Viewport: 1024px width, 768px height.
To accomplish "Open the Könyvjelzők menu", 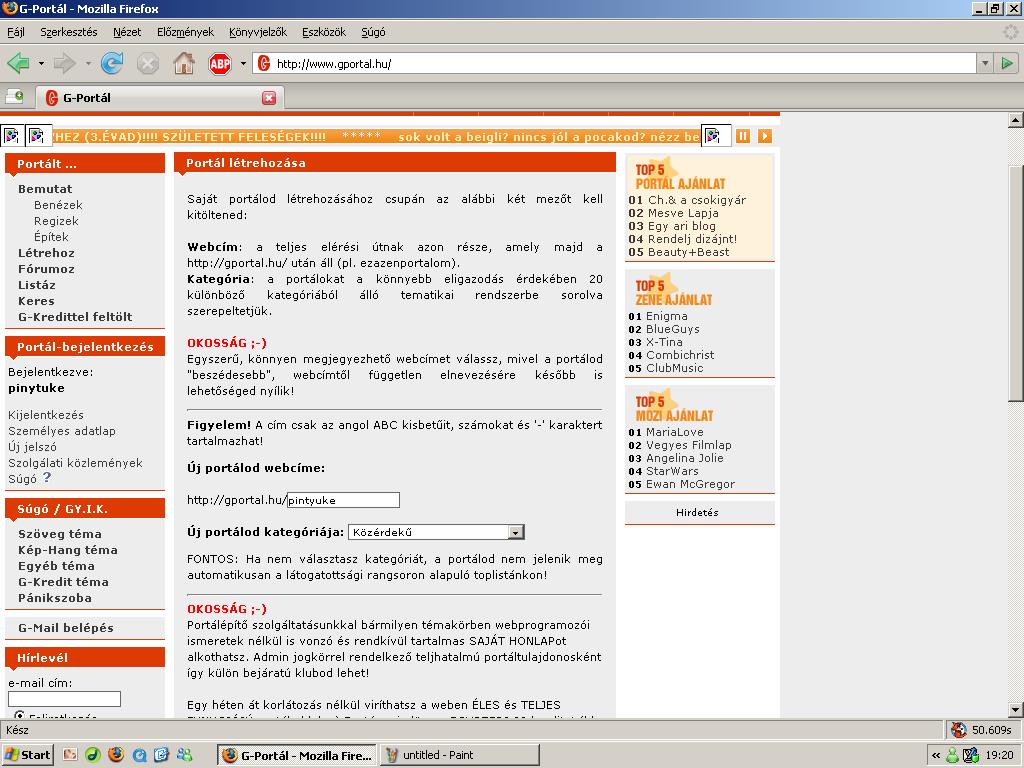I will (257, 32).
